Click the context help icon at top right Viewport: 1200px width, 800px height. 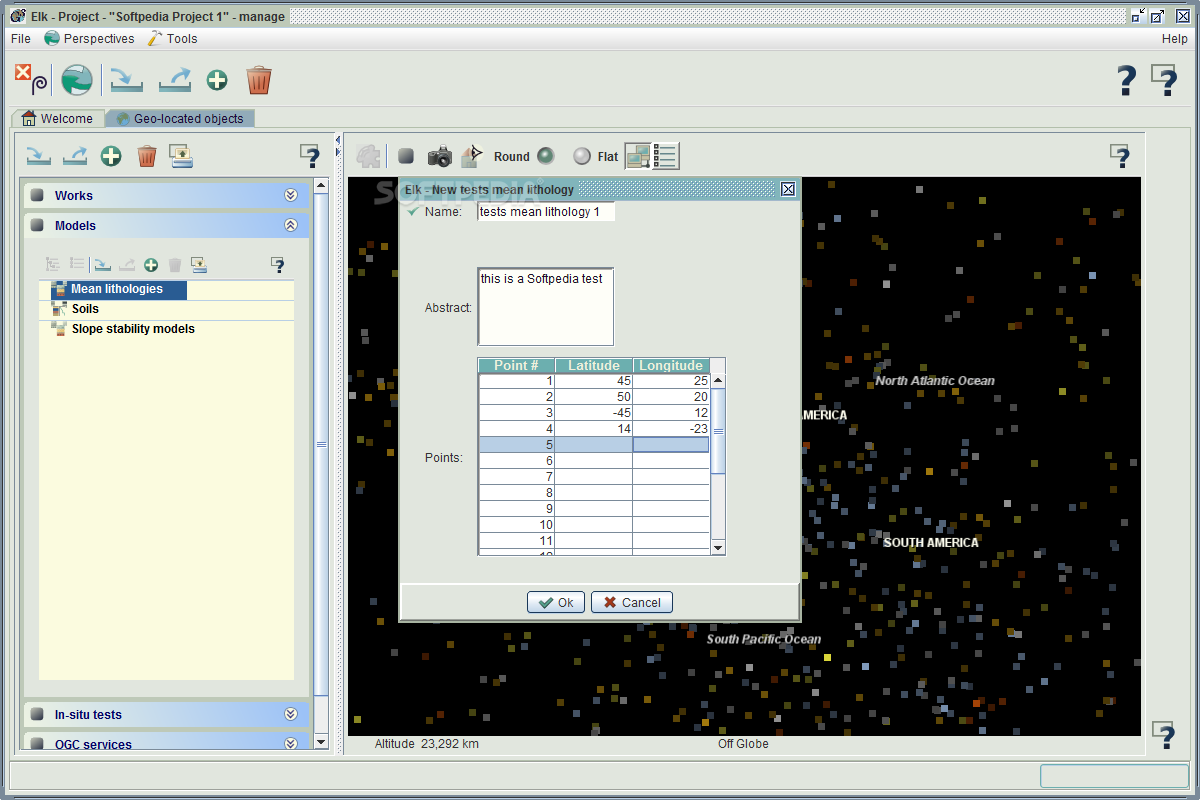tap(1164, 80)
